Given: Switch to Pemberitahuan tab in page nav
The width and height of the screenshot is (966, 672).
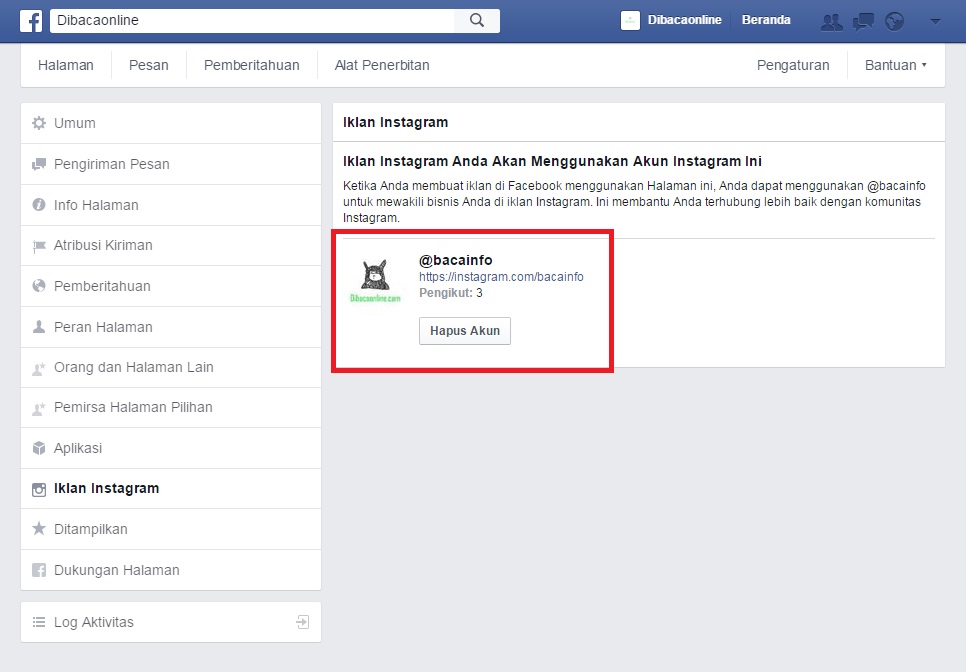Looking at the screenshot, I should tap(251, 65).
